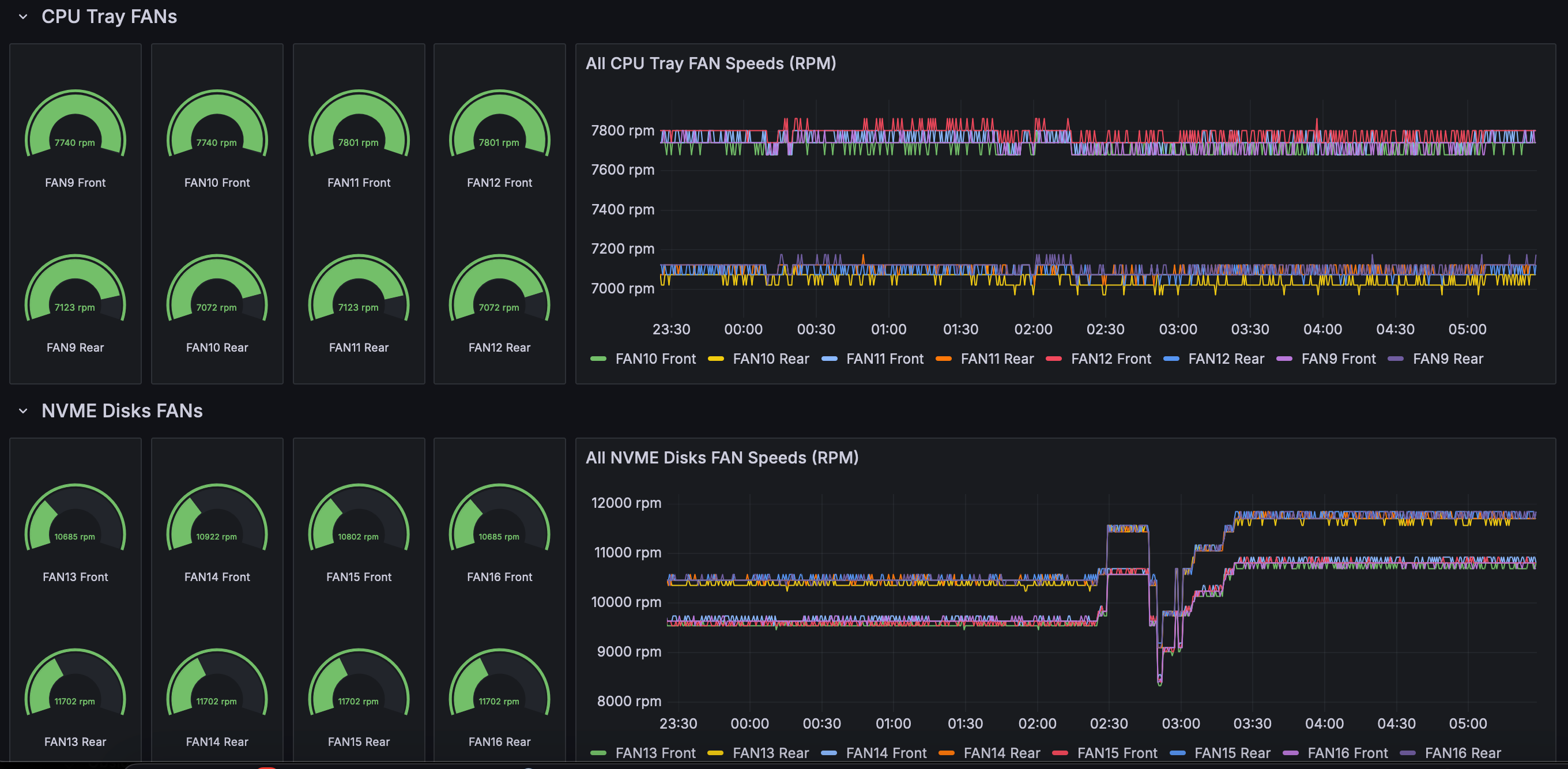1568x769 pixels.
Task: Open the All NVME Disks FAN Speeds panel title
Action: (722, 458)
